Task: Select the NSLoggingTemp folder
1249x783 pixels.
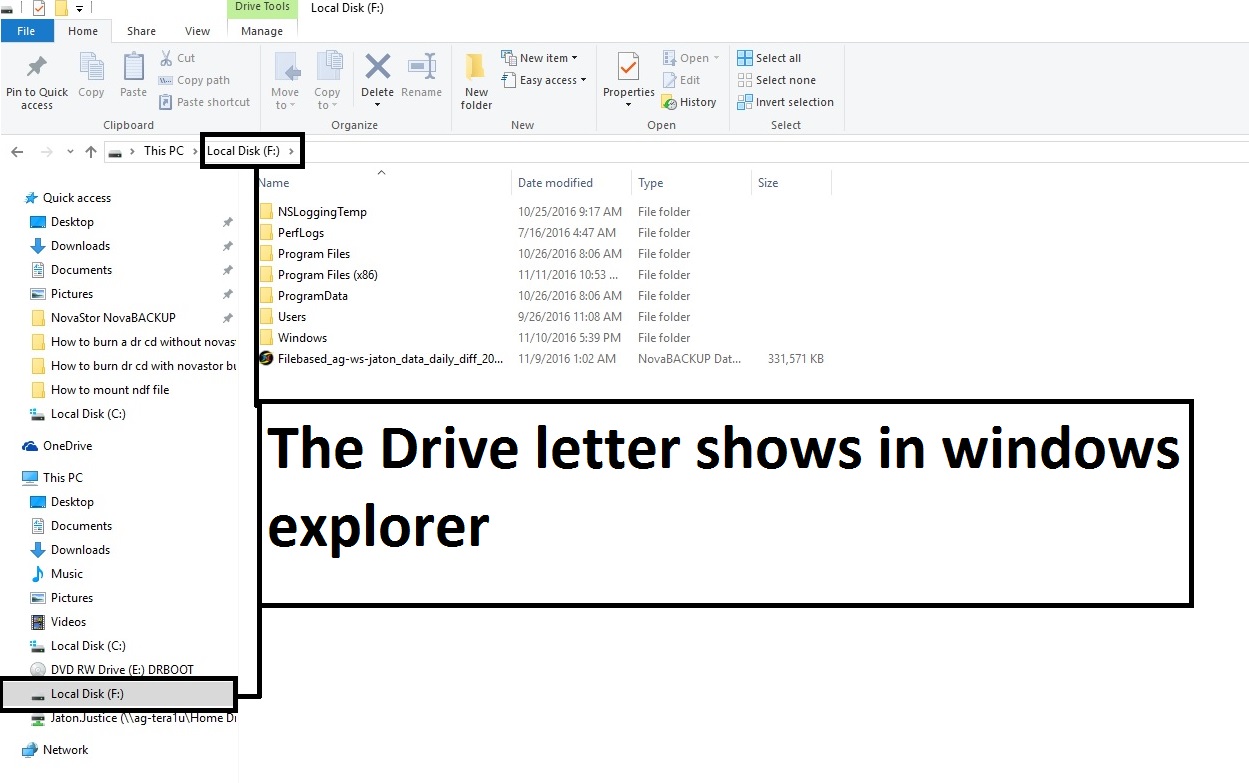Action: tap(322, 212)
